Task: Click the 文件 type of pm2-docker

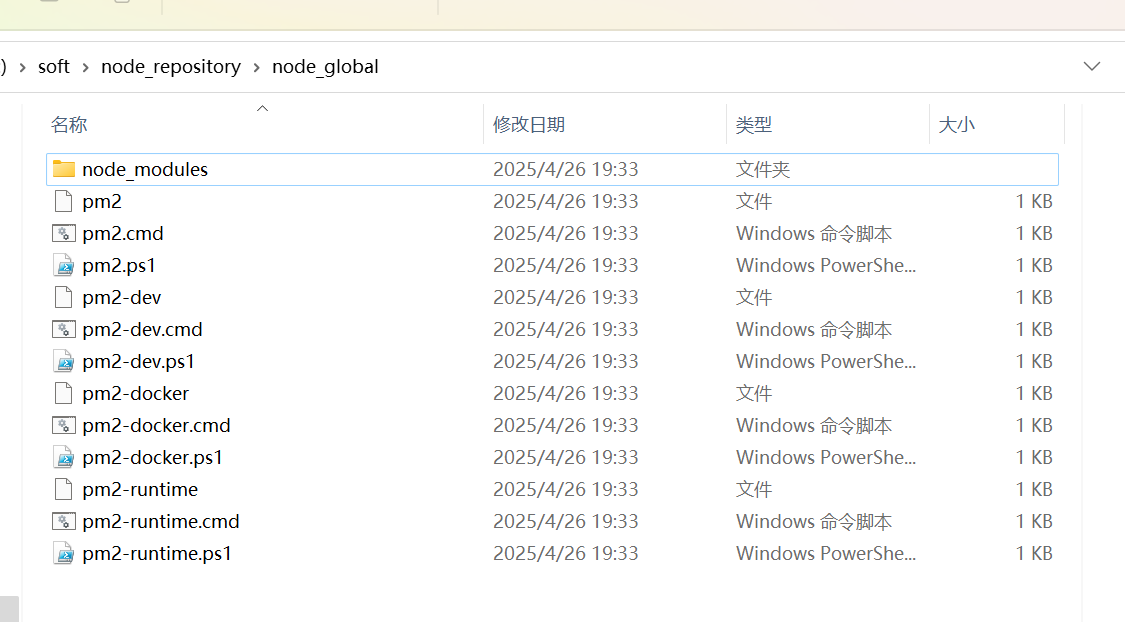Action: (x=753, y=394)
